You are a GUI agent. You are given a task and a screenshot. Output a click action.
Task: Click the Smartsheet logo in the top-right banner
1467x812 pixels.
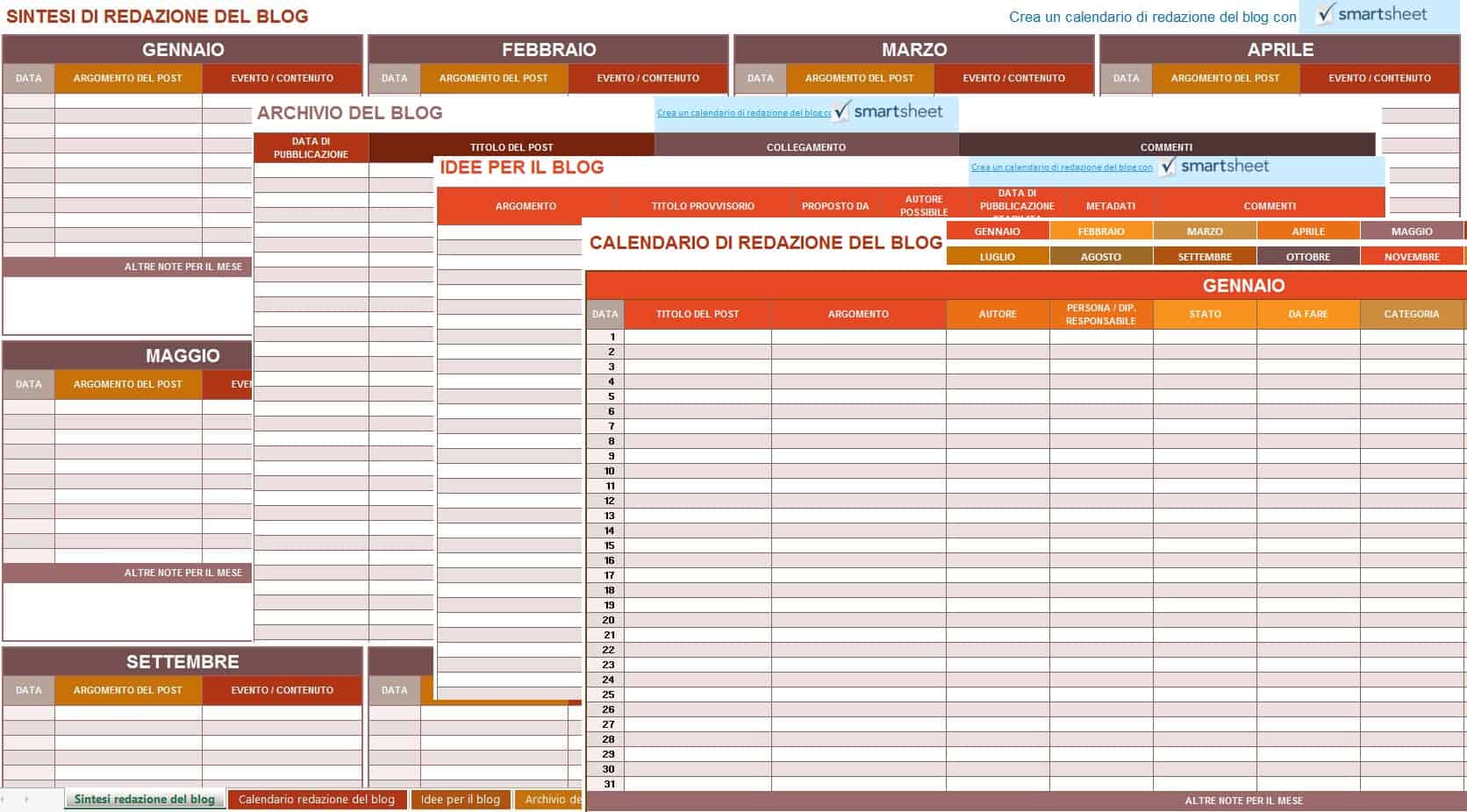(1372, 15)
